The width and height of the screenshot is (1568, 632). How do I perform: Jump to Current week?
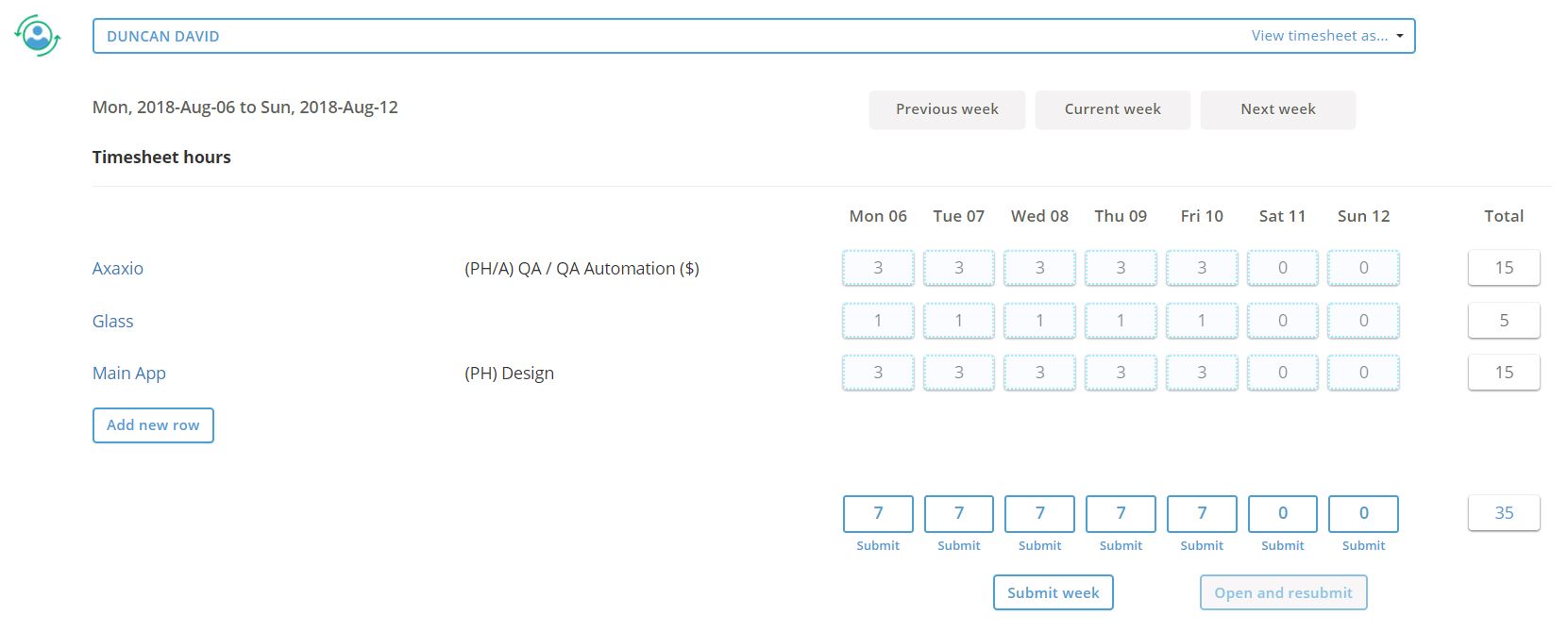click(x=1112, y=109)
